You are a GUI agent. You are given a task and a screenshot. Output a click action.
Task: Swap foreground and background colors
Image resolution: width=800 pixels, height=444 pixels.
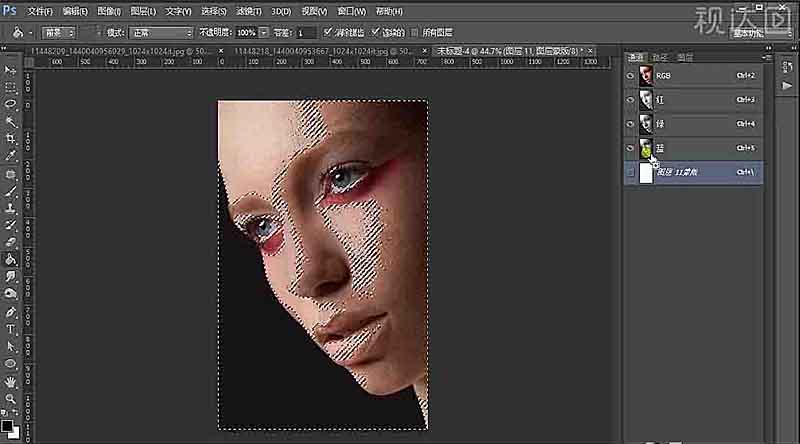[x=15, y=412]
